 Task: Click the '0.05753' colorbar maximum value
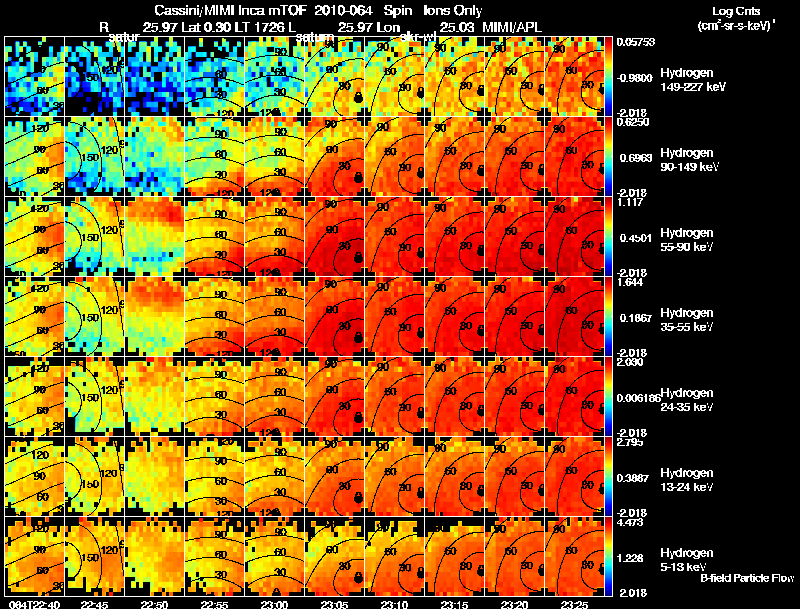[x=636, y=42]
